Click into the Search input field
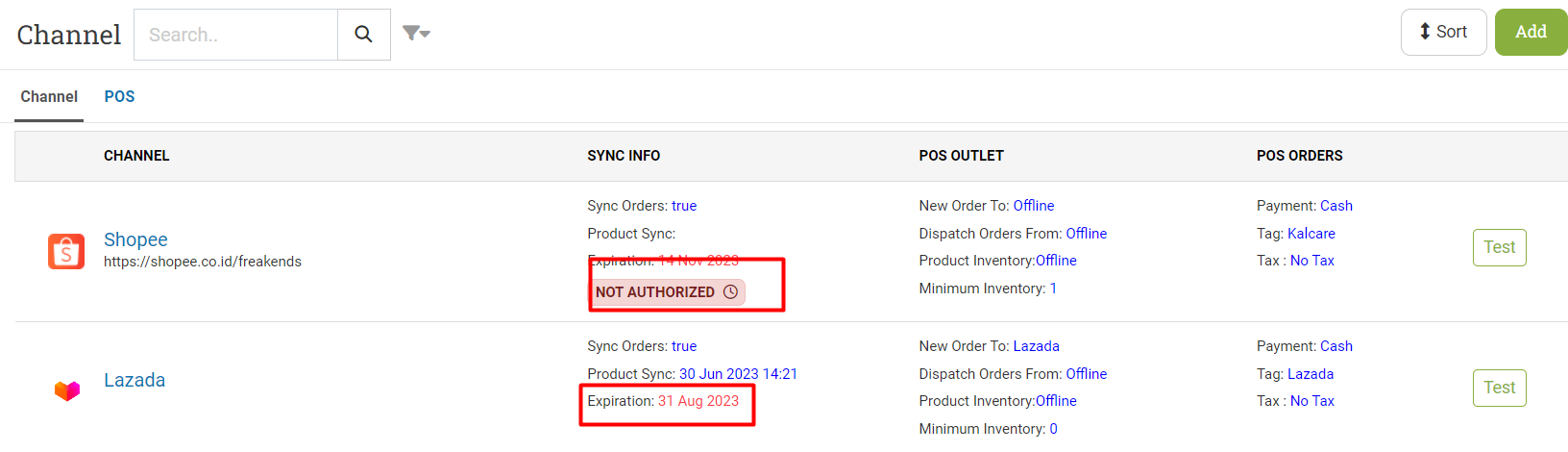Viewport: 1568px width, 452px height. (236, 35)
